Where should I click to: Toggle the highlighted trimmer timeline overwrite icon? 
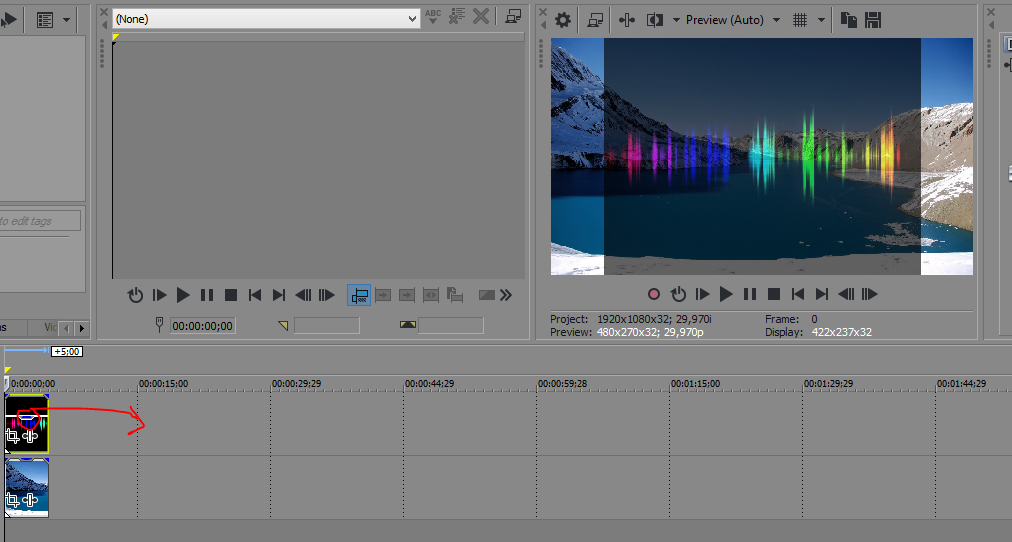point(359,296)
